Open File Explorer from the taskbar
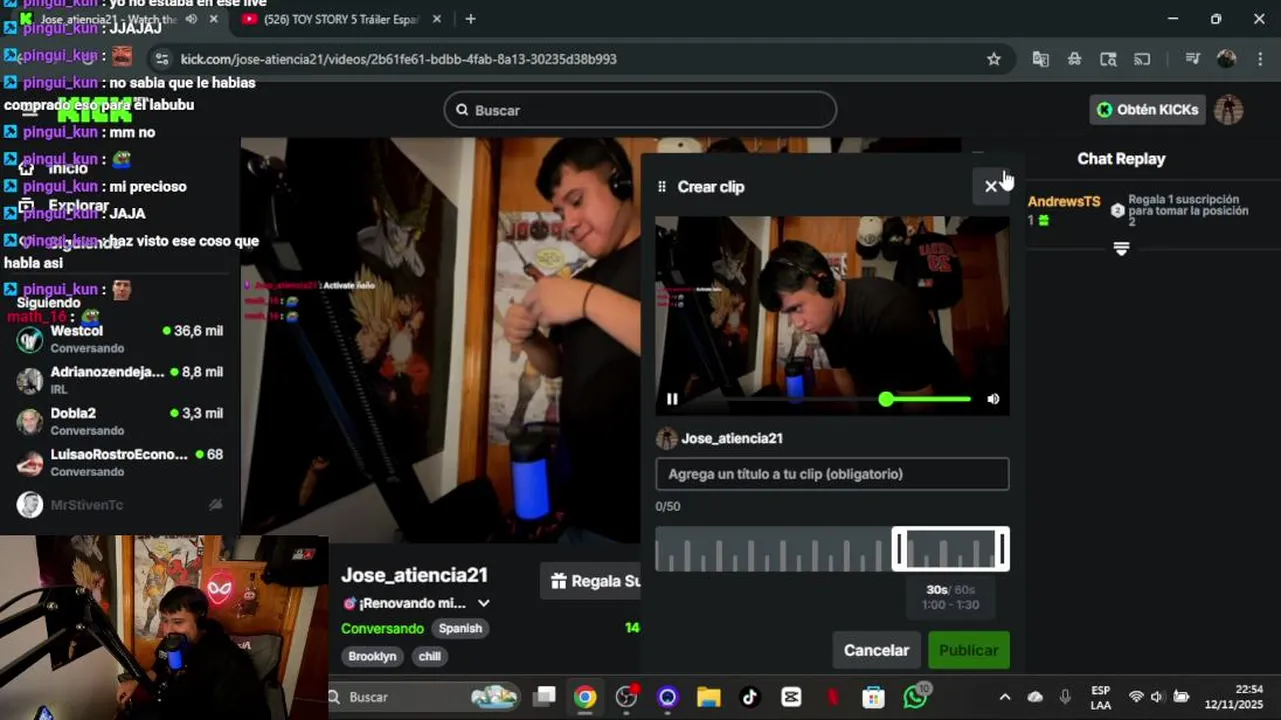 [x=708, y=697]
